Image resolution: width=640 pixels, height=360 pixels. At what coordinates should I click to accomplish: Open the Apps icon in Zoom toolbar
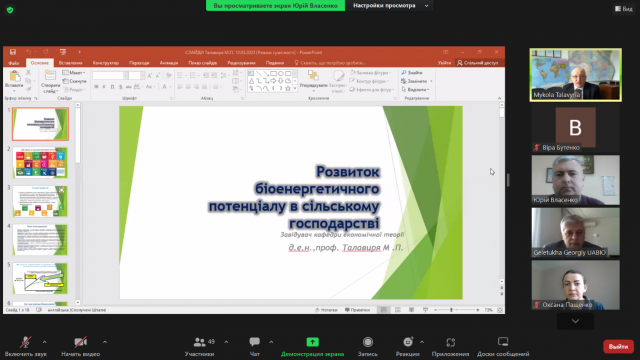coord(451,342)
